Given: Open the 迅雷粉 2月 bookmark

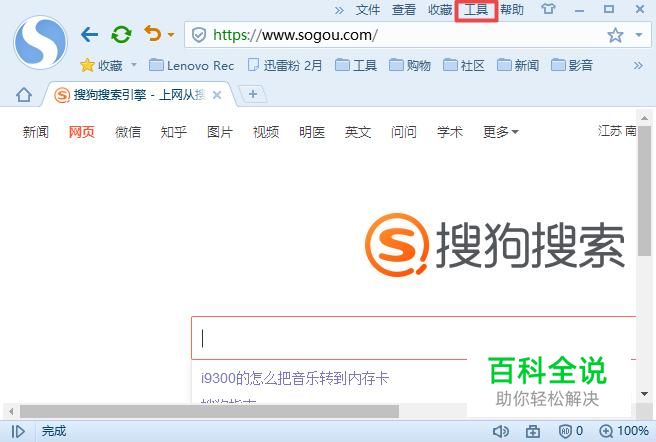Looking at the screenshot, I should (x=285, y=65).
